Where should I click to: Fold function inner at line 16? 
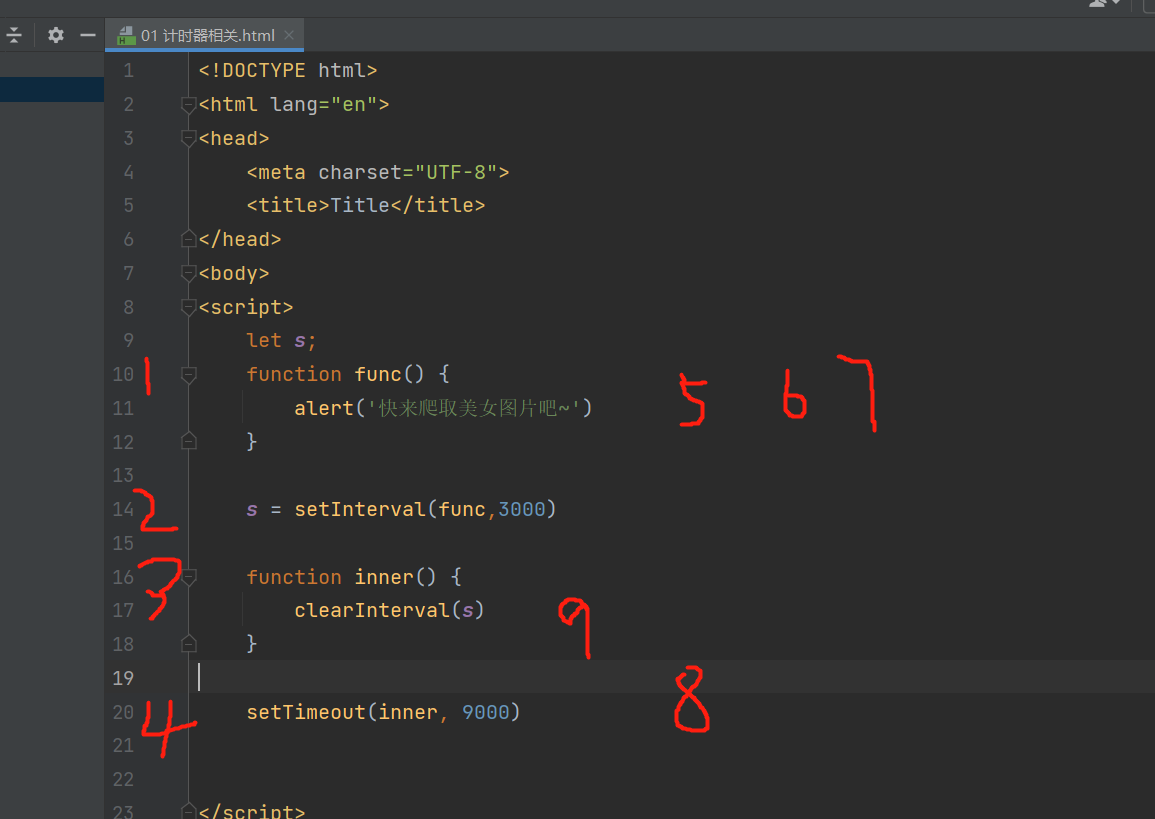[189, 577]
